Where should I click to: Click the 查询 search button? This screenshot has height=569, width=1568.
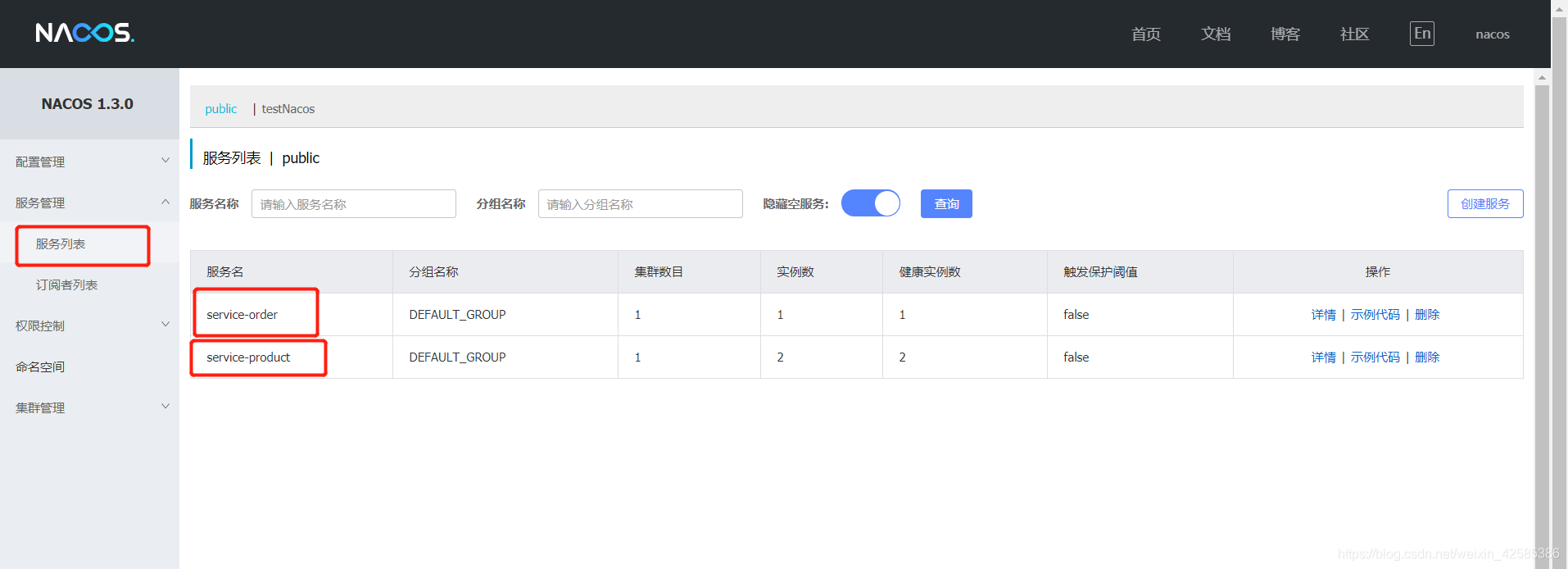pos(946,203)
